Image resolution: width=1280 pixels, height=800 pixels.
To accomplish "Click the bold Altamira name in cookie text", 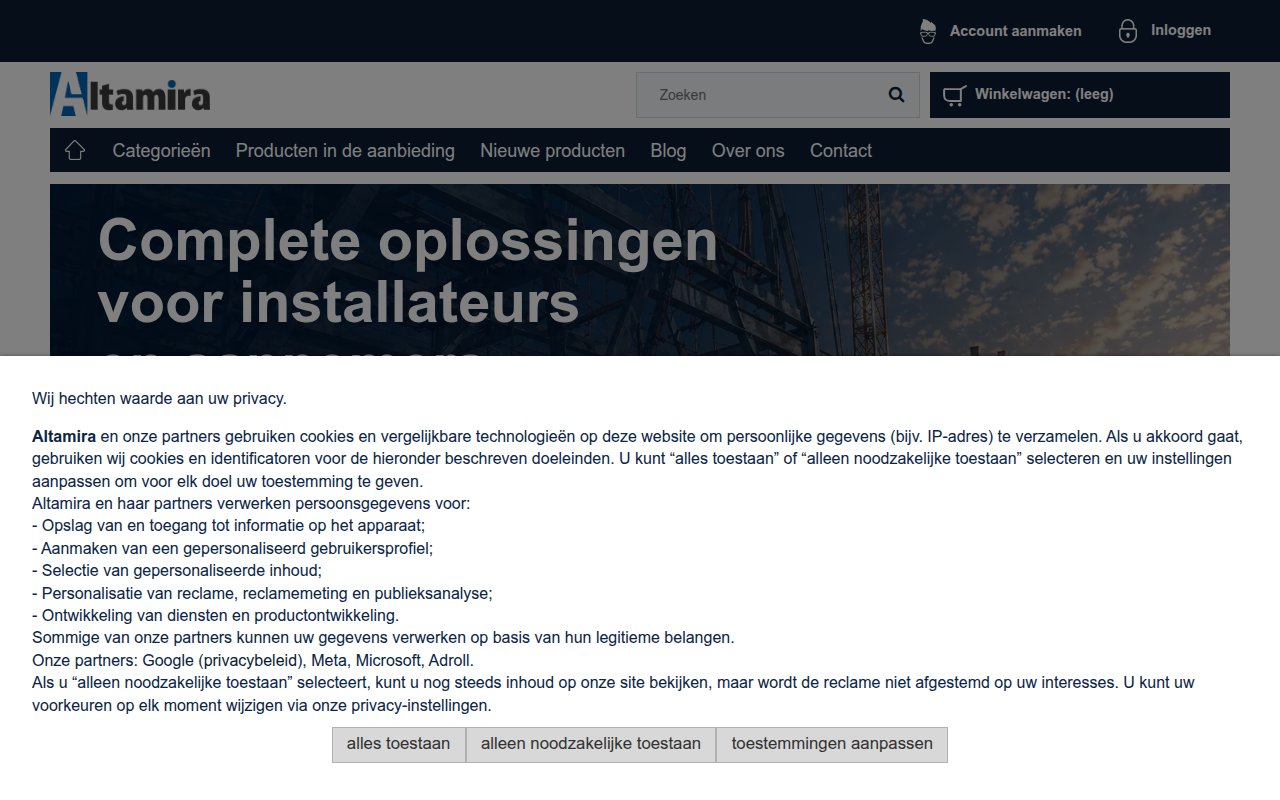I will [x=64, y=436].
